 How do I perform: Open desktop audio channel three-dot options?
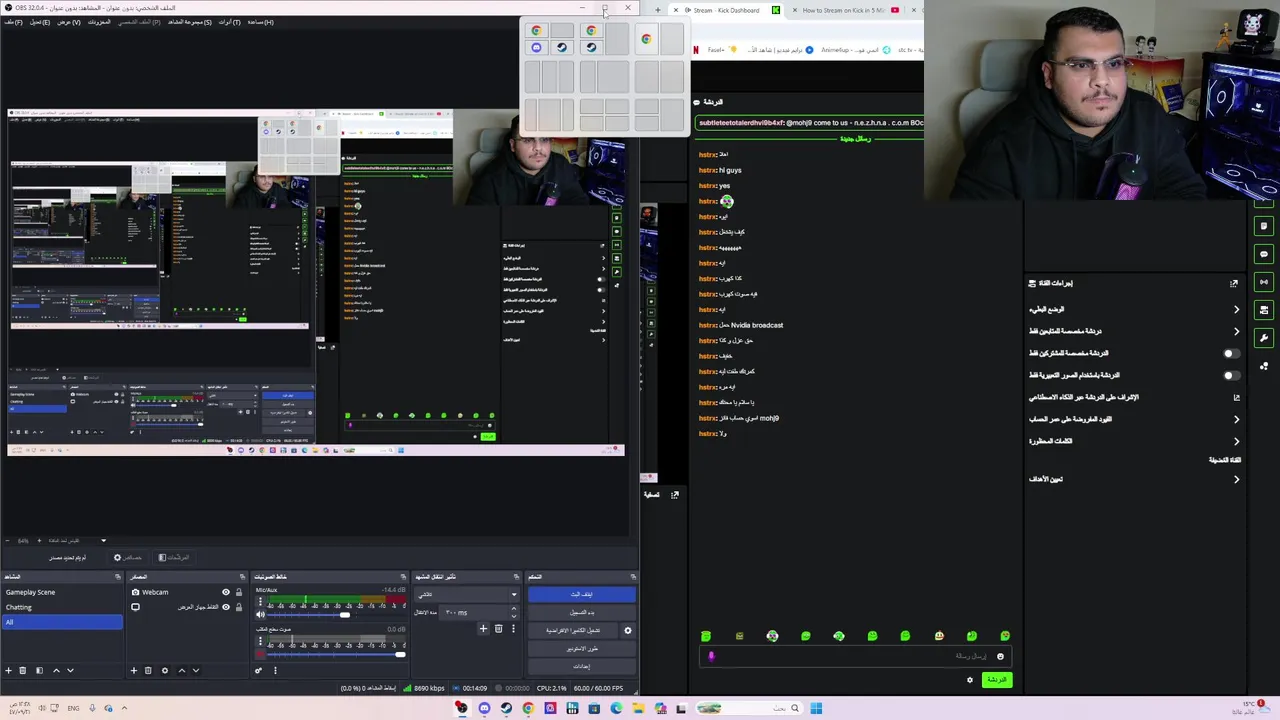(x=260, y=641)
